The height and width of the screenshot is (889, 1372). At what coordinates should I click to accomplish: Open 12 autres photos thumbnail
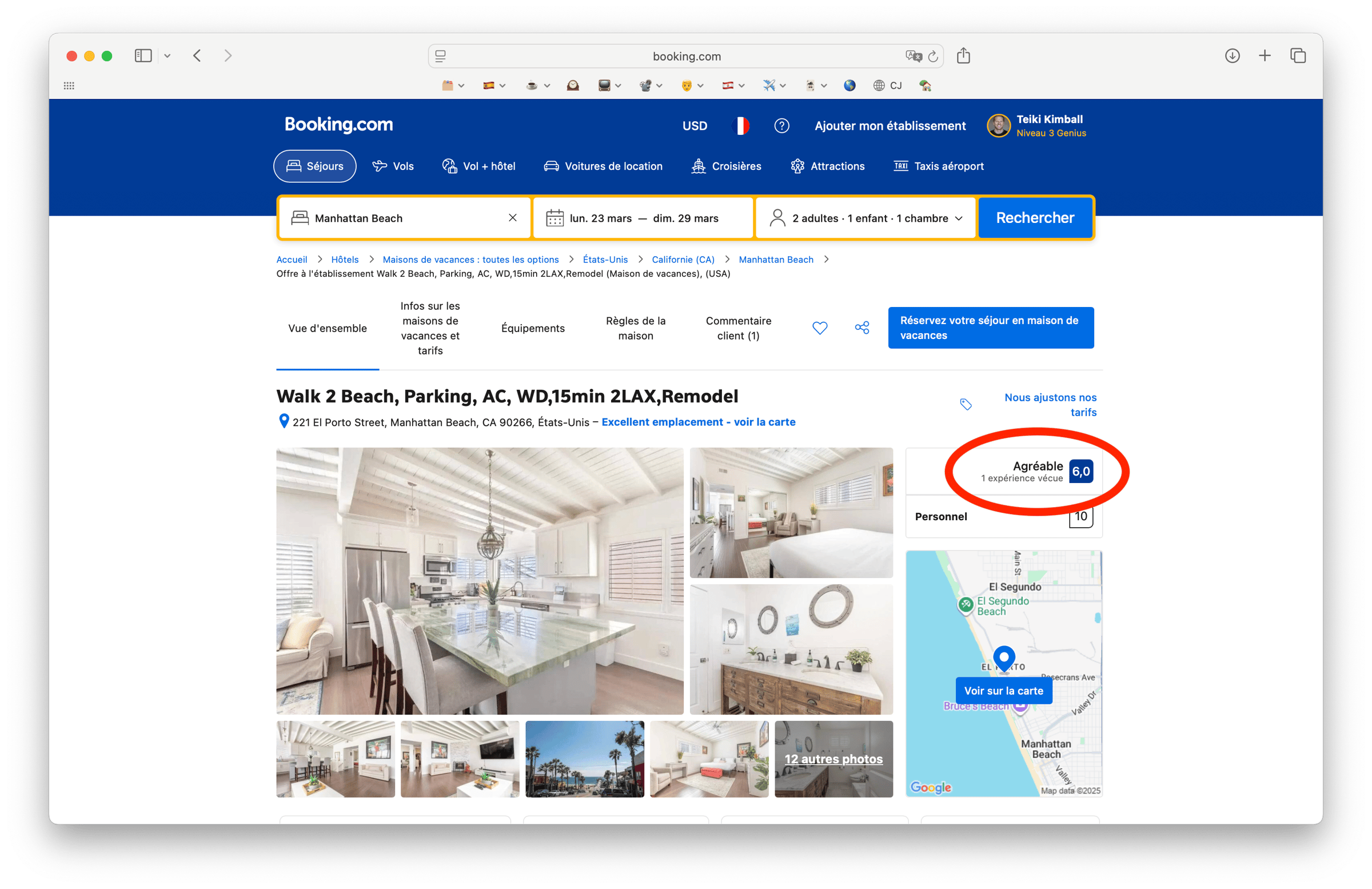point(833,759)
